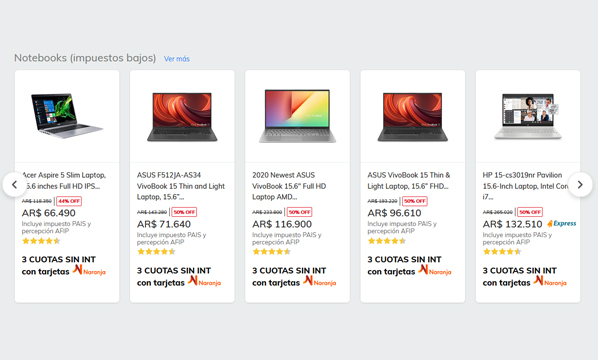Open the Acer Aspire 5 laptop image
Image resolution: width=598 pixels, height=360 pixels.
67,116
